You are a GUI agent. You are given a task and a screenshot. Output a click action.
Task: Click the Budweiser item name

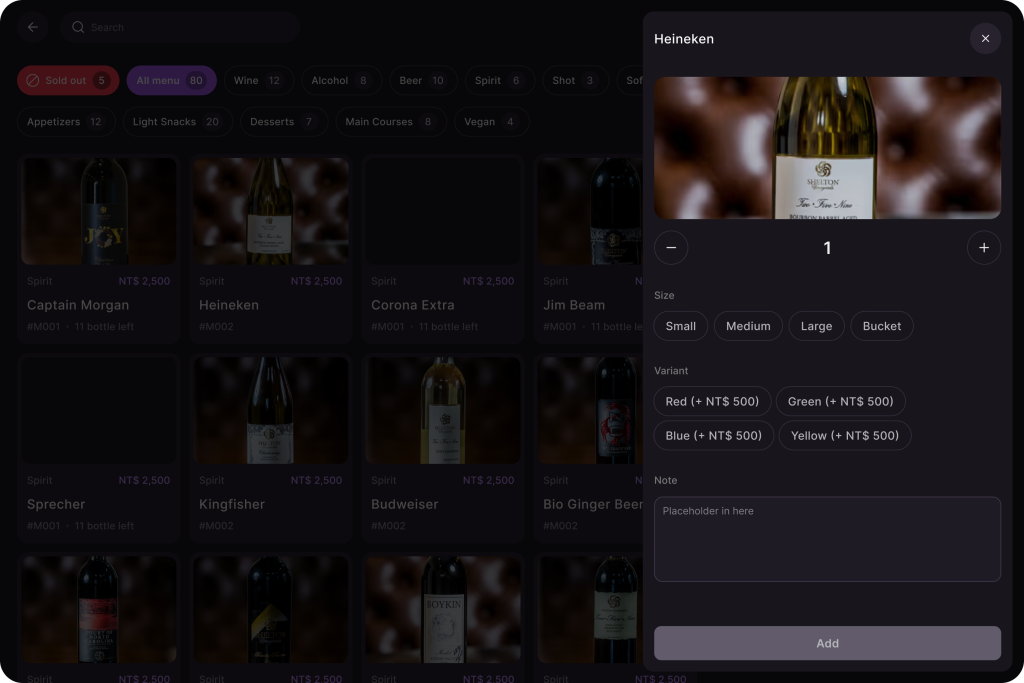coord(404,504)
